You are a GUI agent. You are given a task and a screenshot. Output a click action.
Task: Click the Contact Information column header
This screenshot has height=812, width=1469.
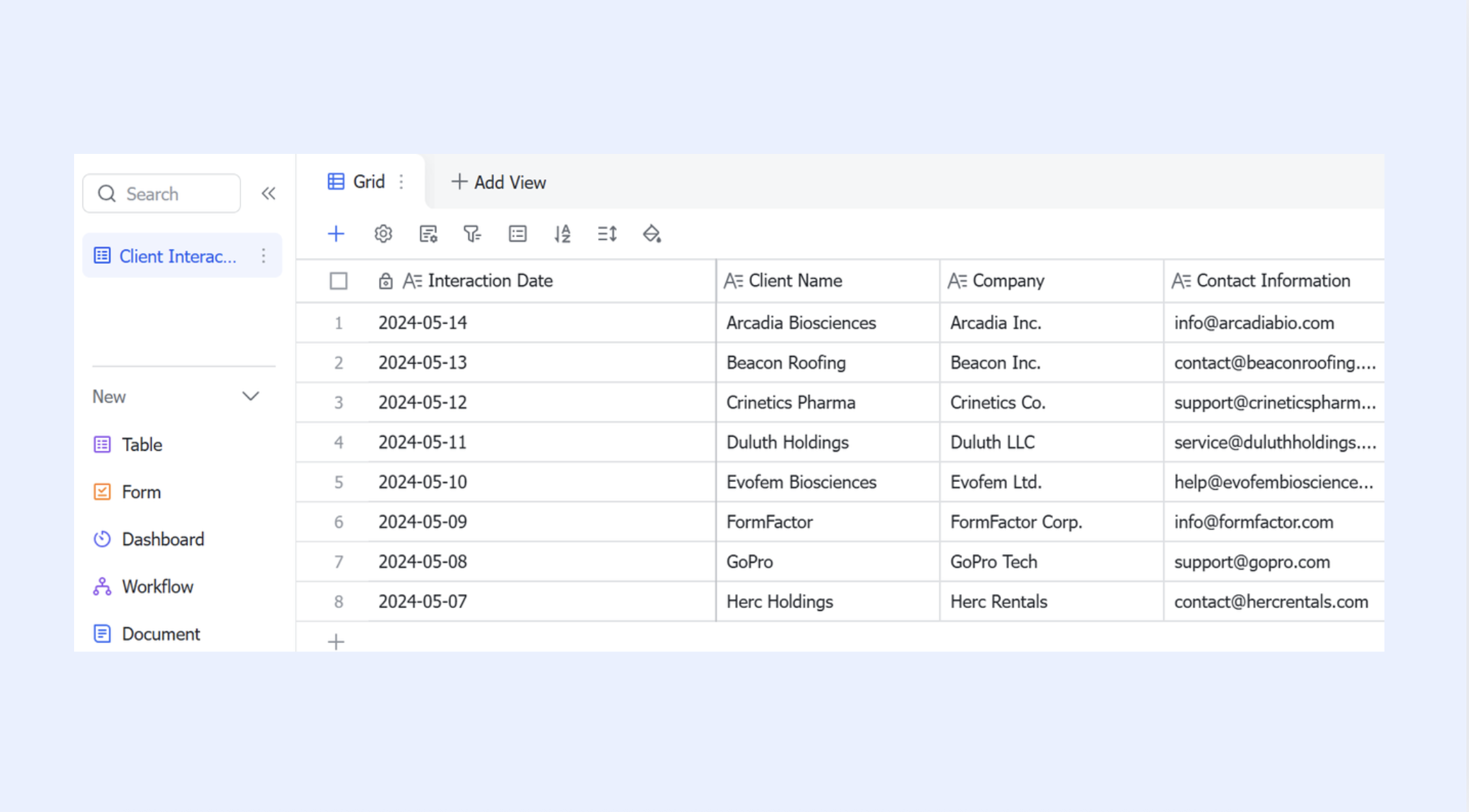click(1275, 281)
